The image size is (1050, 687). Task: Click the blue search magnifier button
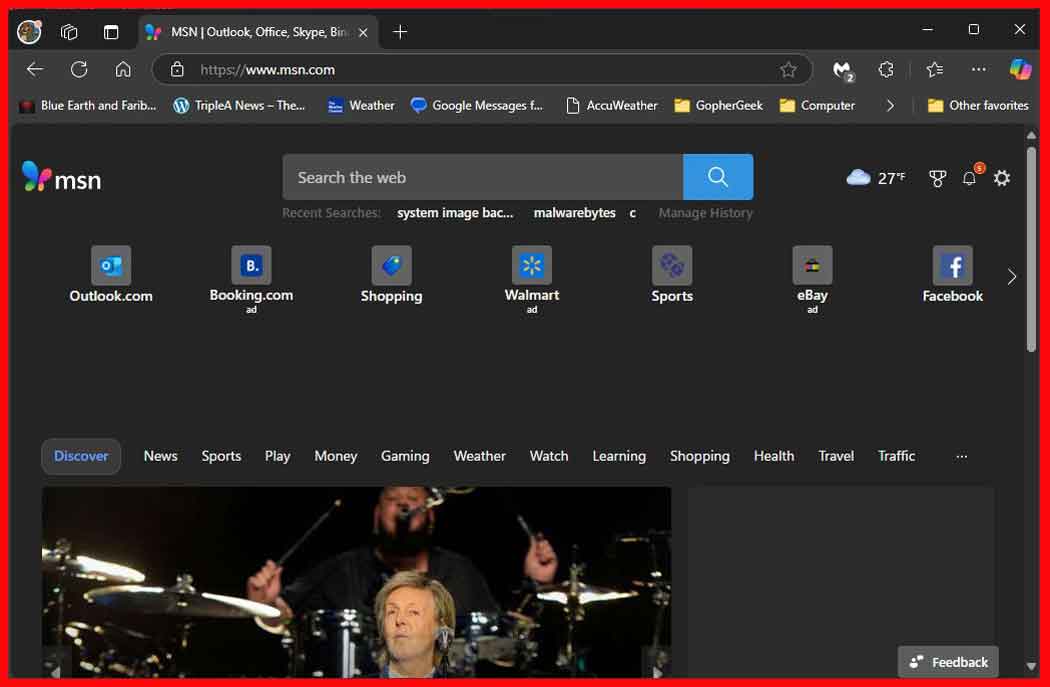click(718, 177)
